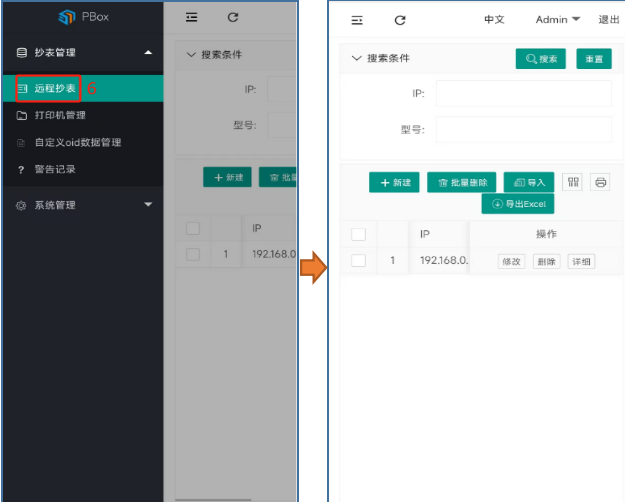Collapse the 抄表管理 sidebar group
This screenshot has width=625, height=502.
coord(148,53)
